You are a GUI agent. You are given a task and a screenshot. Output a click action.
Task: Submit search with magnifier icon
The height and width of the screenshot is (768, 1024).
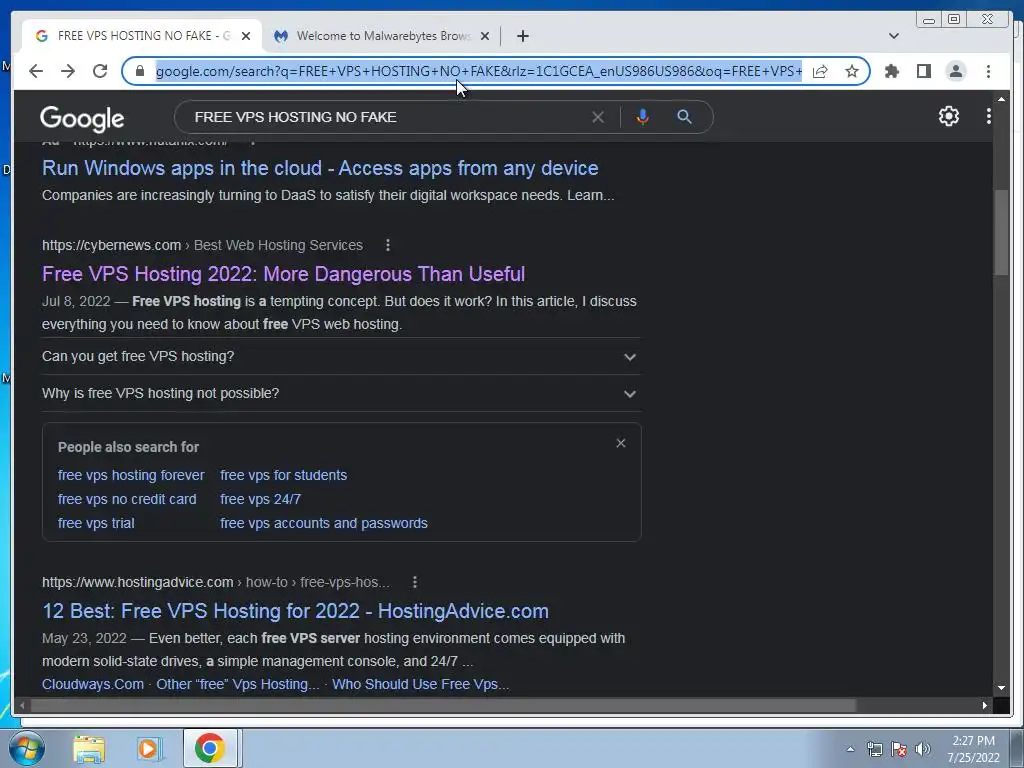click(x=684, y=117)
